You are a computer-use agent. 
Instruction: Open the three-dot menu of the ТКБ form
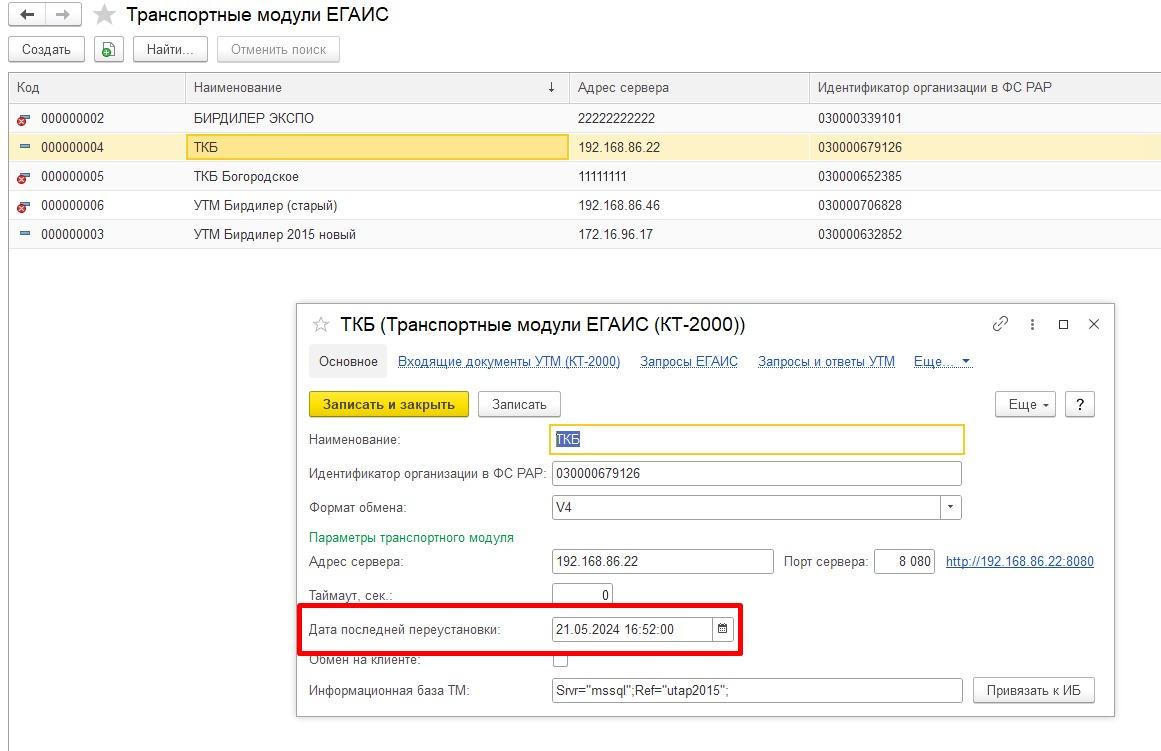coord(1032,324)
